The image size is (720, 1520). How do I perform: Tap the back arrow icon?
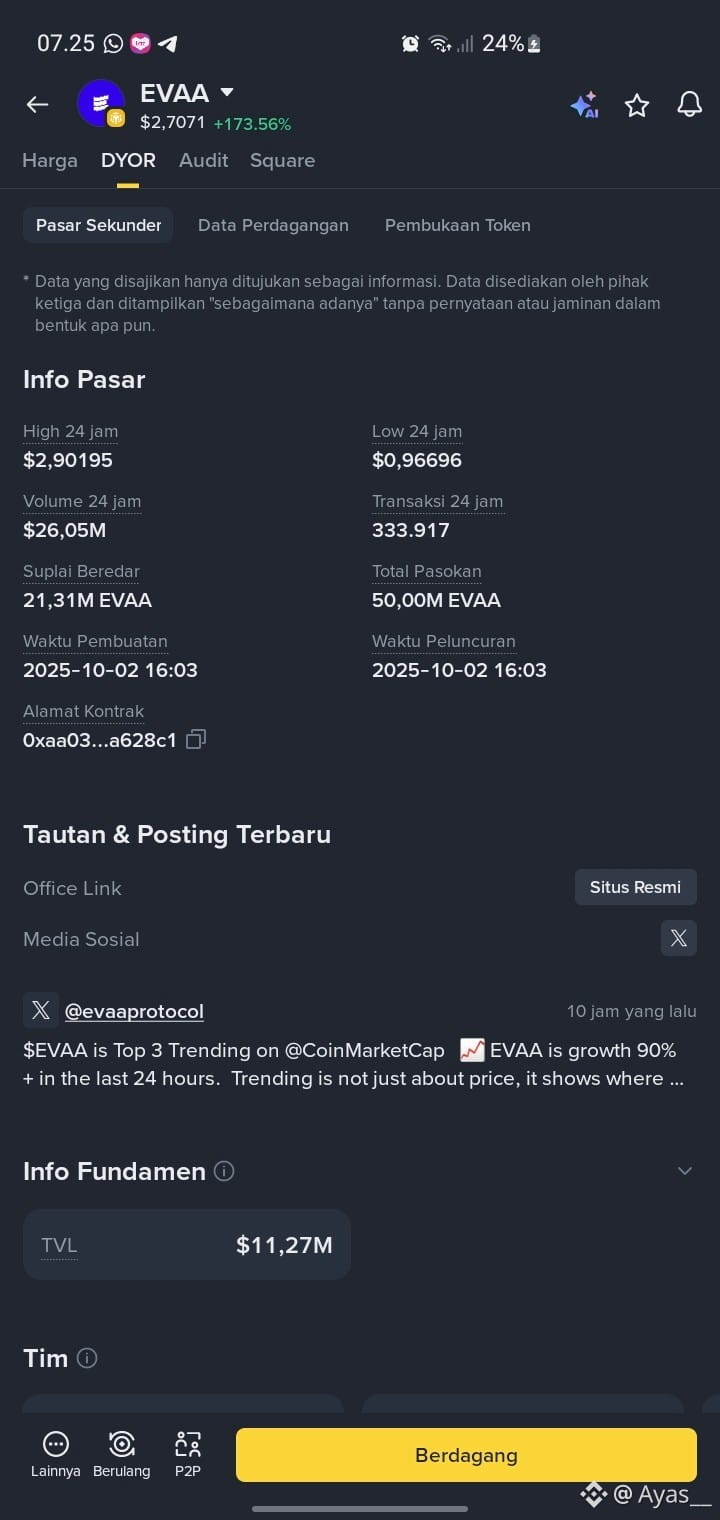click(37, 105)
